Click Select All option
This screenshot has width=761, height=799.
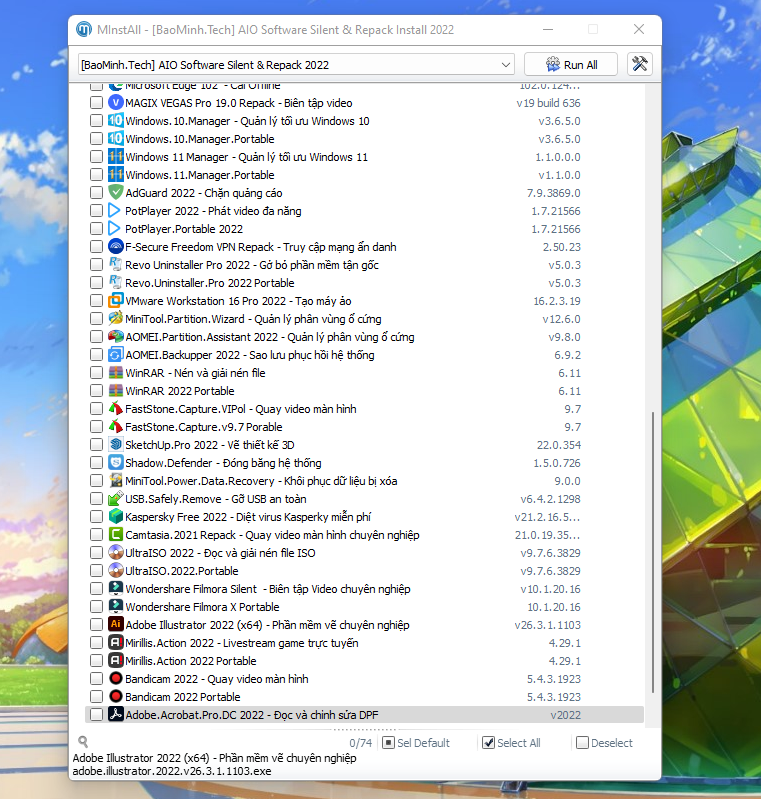coord(512,742)
